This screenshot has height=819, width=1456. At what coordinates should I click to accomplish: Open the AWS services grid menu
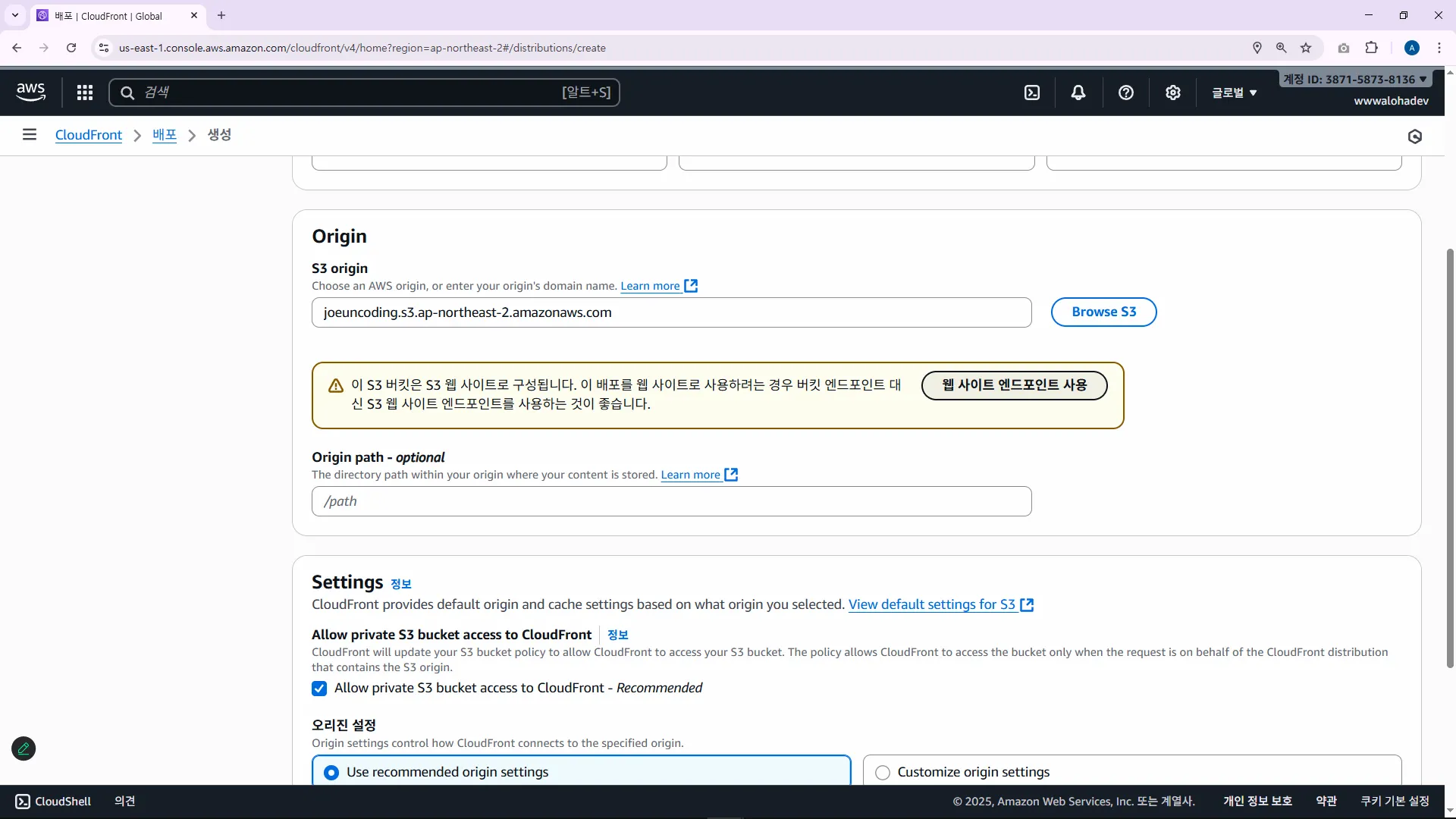coord(85,93)
